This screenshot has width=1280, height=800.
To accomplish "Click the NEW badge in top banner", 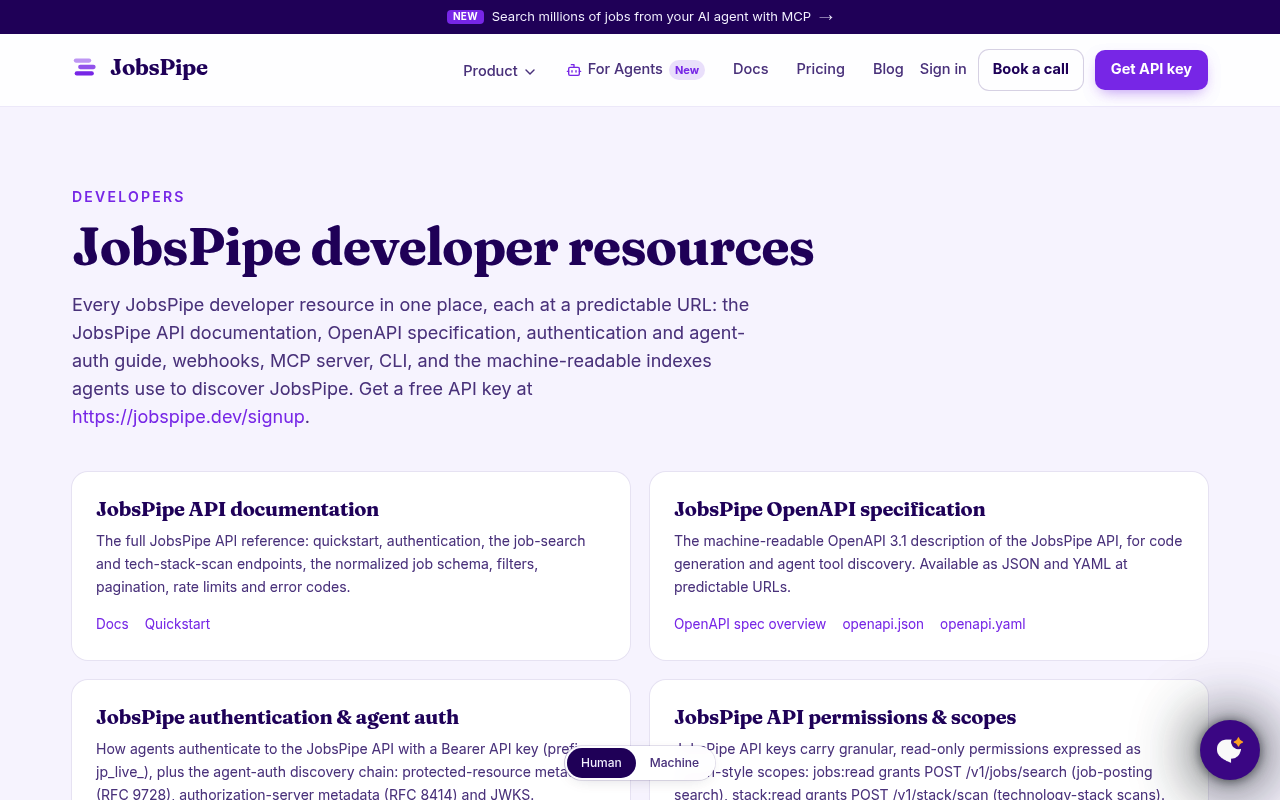I will click(x=465, y=17).
